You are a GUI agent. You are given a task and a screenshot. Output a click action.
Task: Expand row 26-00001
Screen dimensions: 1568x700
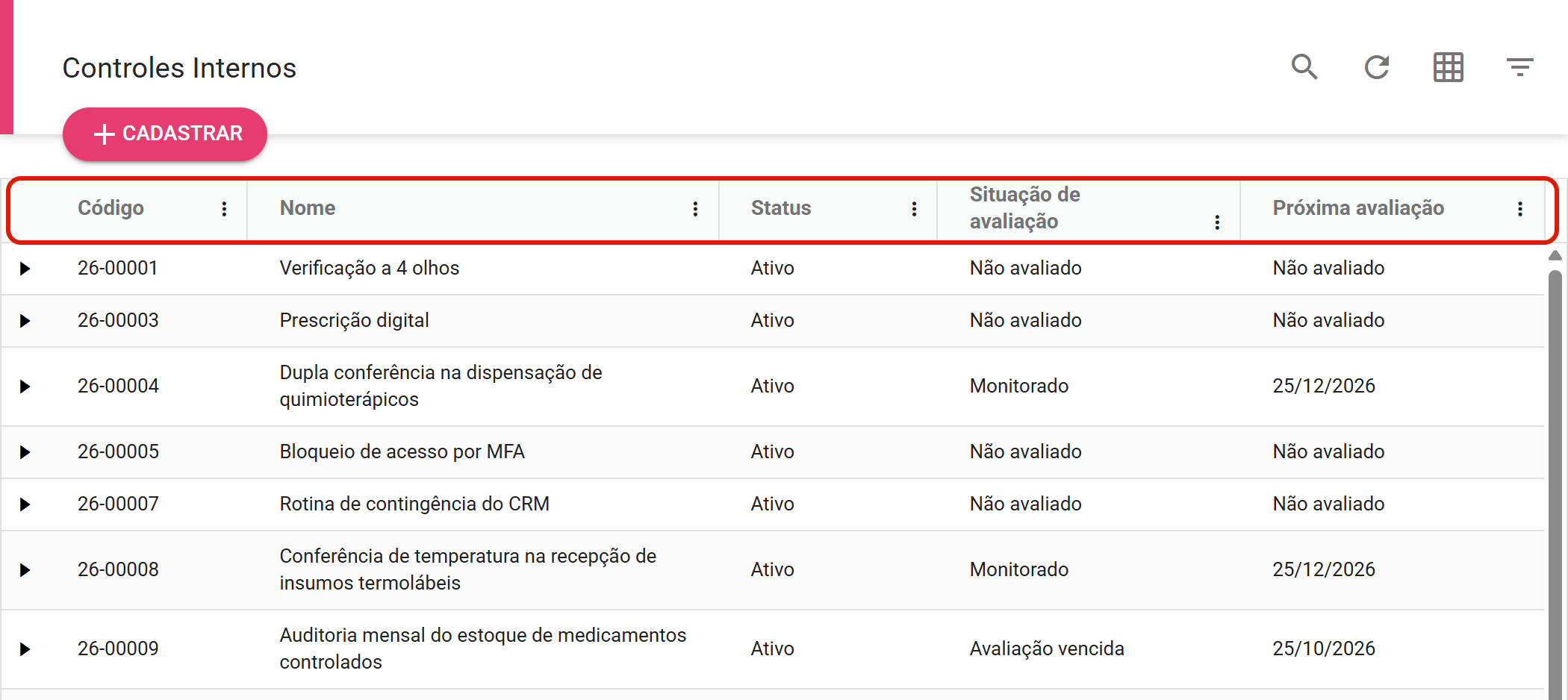(25, 269)
